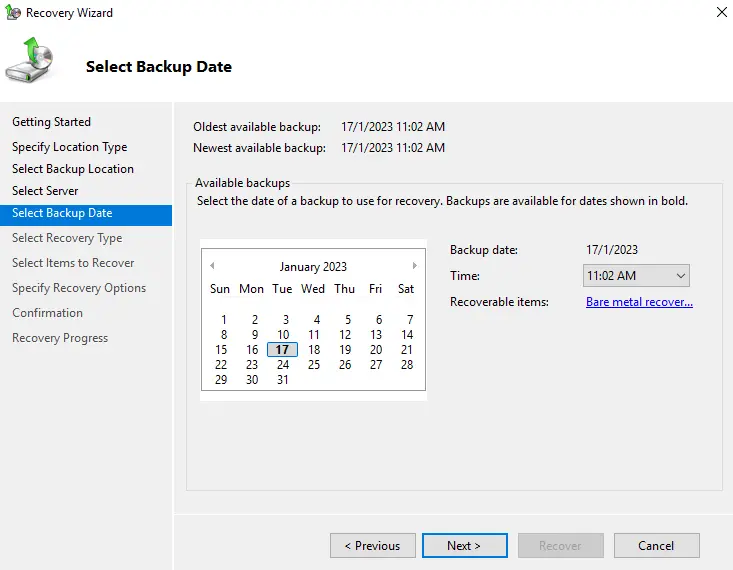Go to the Select Server step
733x570 pixels.
coord(45,191)
